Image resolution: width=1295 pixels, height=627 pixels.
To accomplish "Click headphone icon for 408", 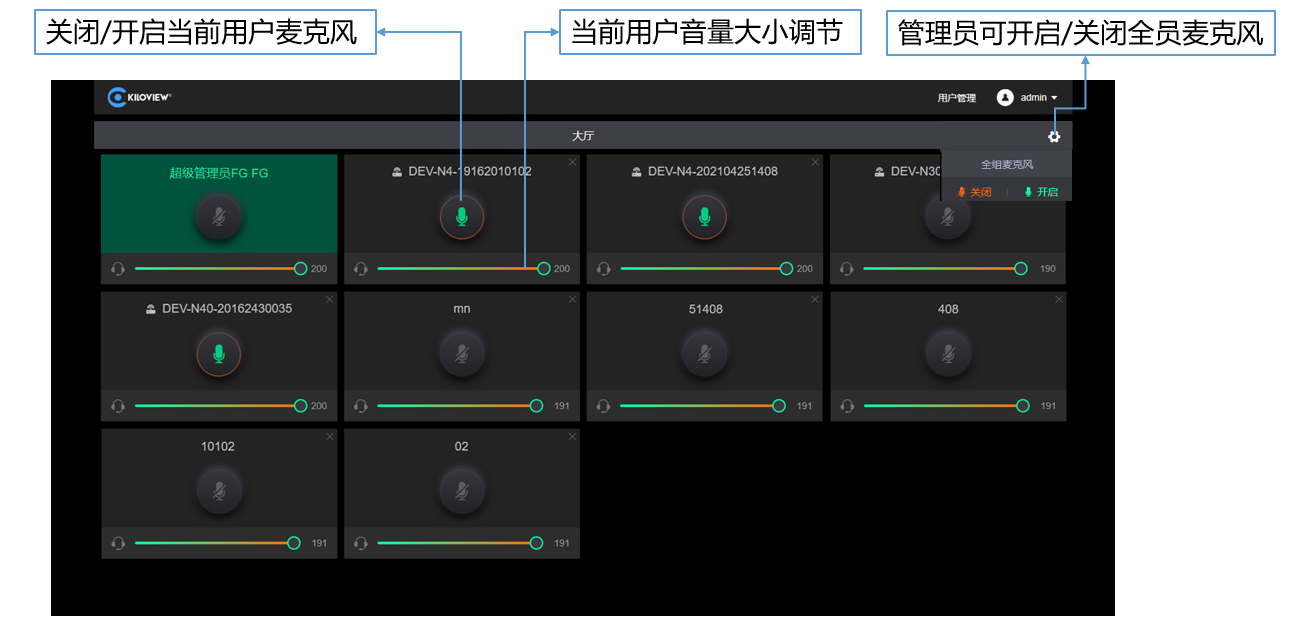I will pyautogui.click(x=847, y=406).
